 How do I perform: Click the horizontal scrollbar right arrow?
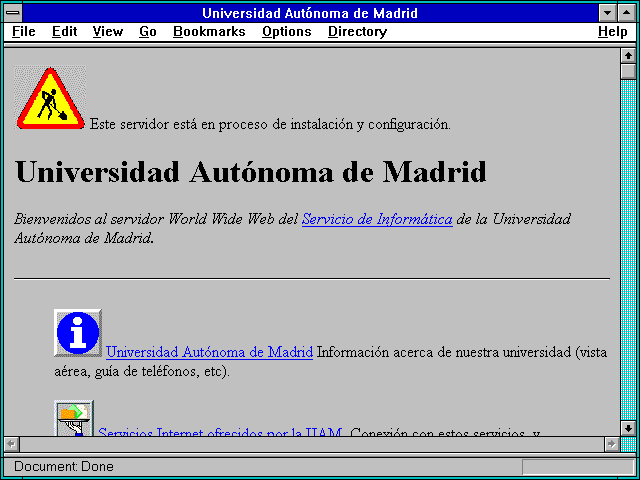(612, 444)
